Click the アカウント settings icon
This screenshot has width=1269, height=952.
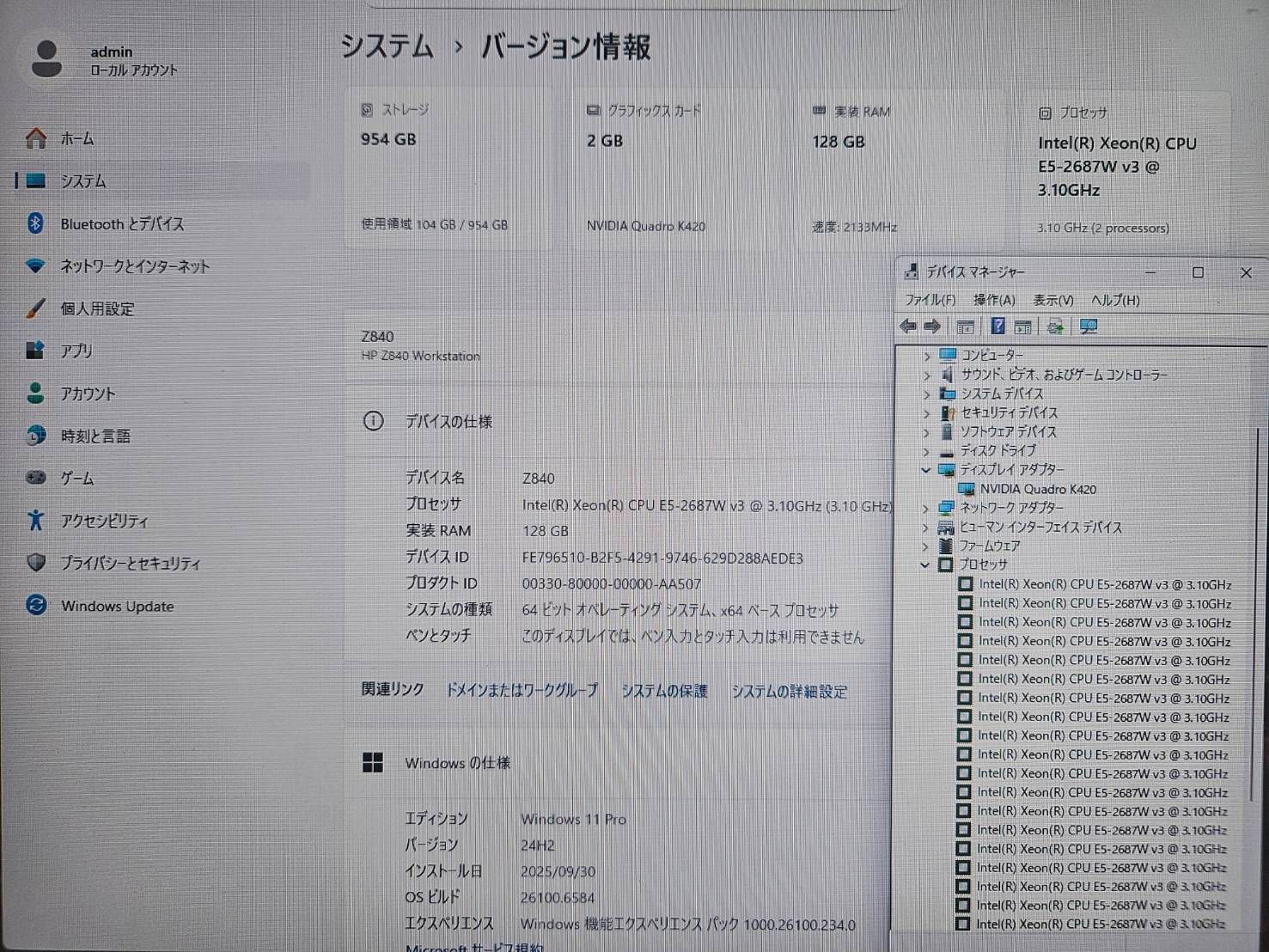click(x=35, y=394)
